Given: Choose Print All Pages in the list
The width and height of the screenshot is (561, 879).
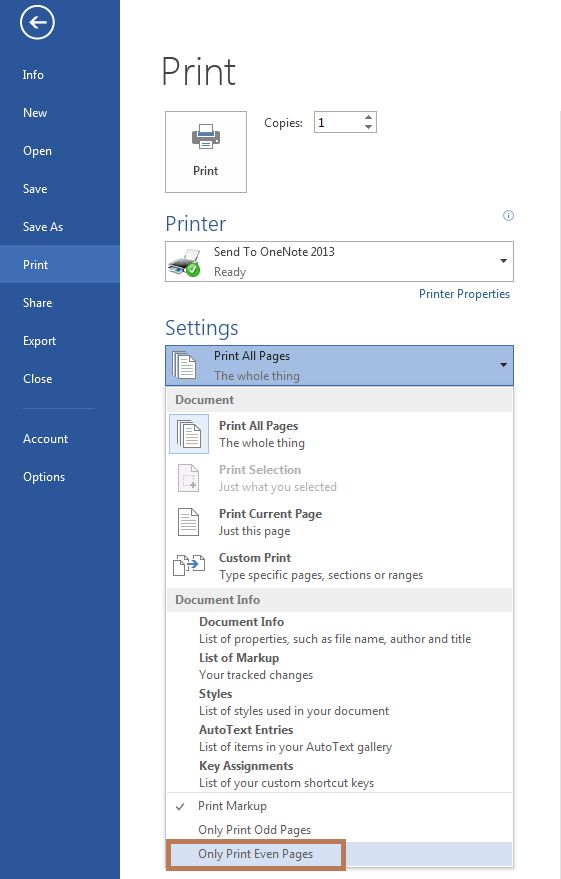Looking at the screenshot, I should [x=339, y=434].
